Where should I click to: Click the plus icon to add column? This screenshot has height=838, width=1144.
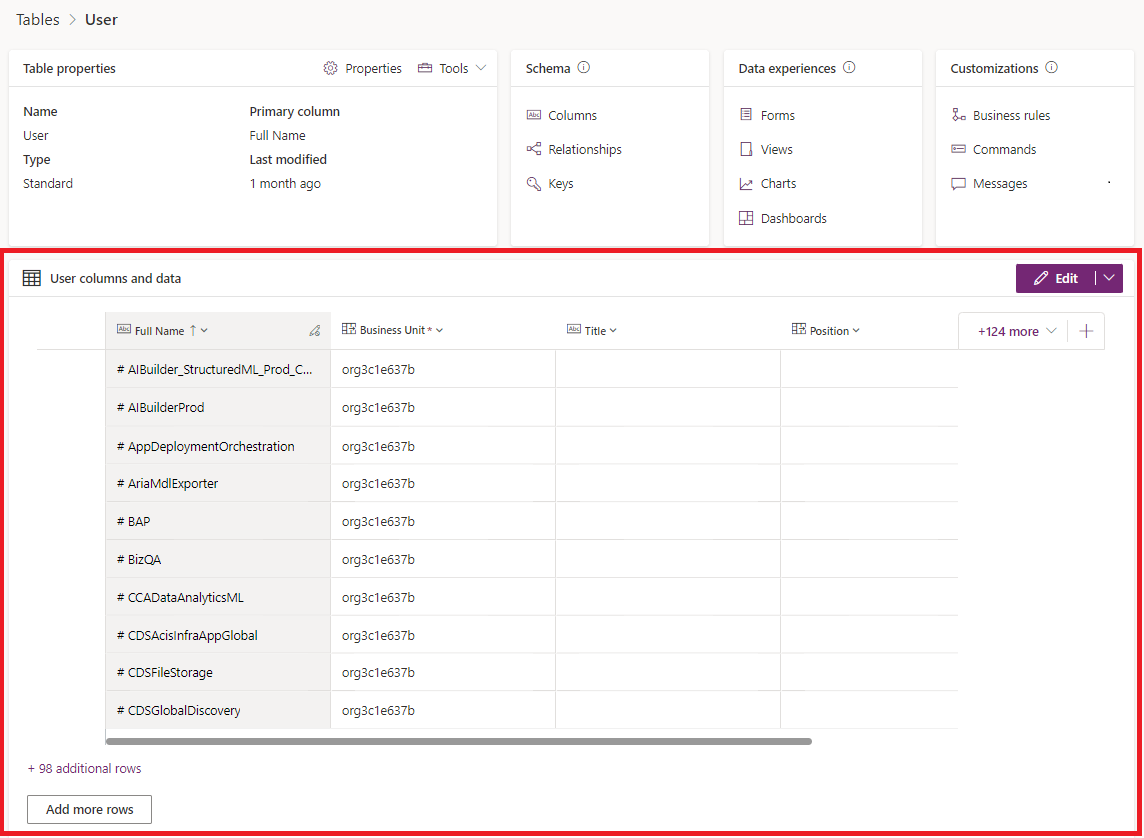(x=1086, y=331)
